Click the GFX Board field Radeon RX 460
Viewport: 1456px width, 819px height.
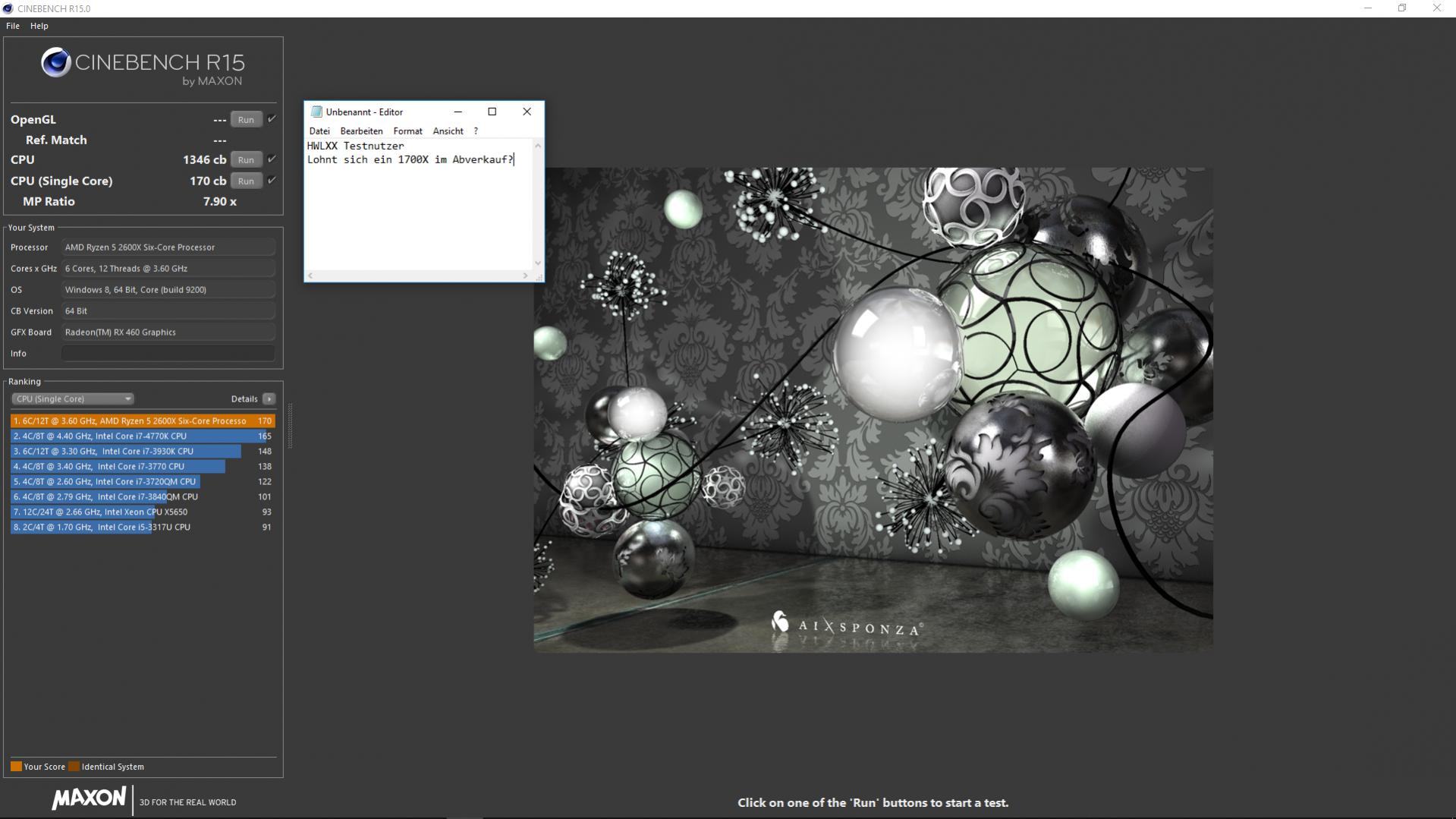click(168, 332)
